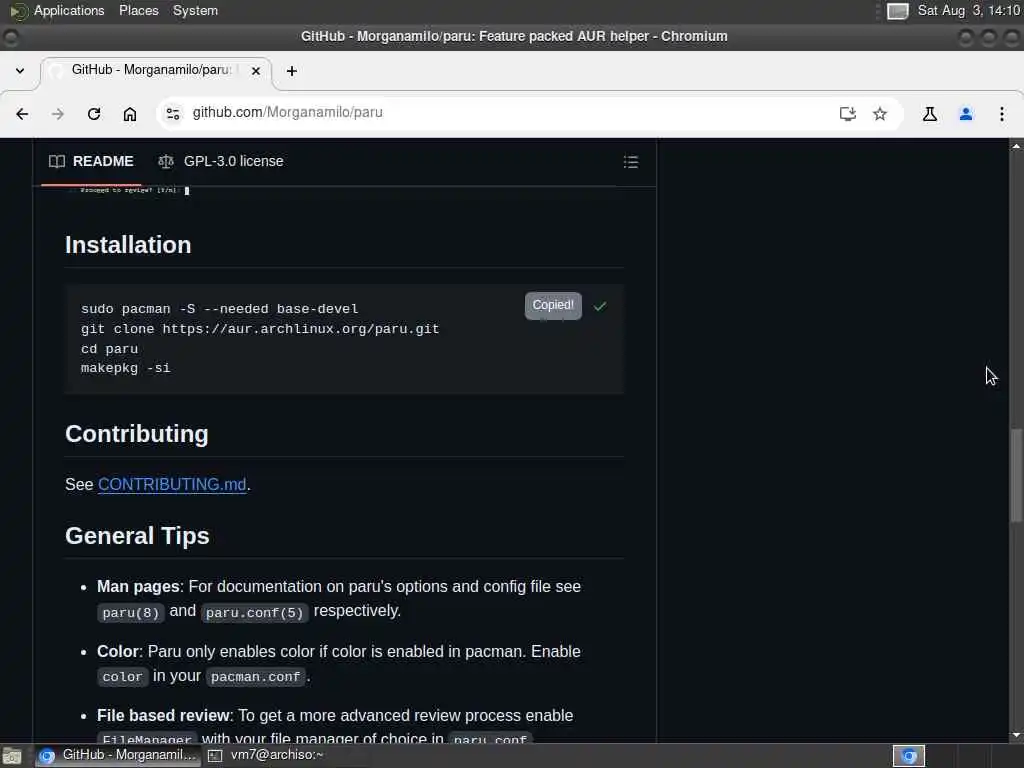Open Chrome Labs flask icon
The height and width of the screenshot is (768, 1024).
(930, 114)
